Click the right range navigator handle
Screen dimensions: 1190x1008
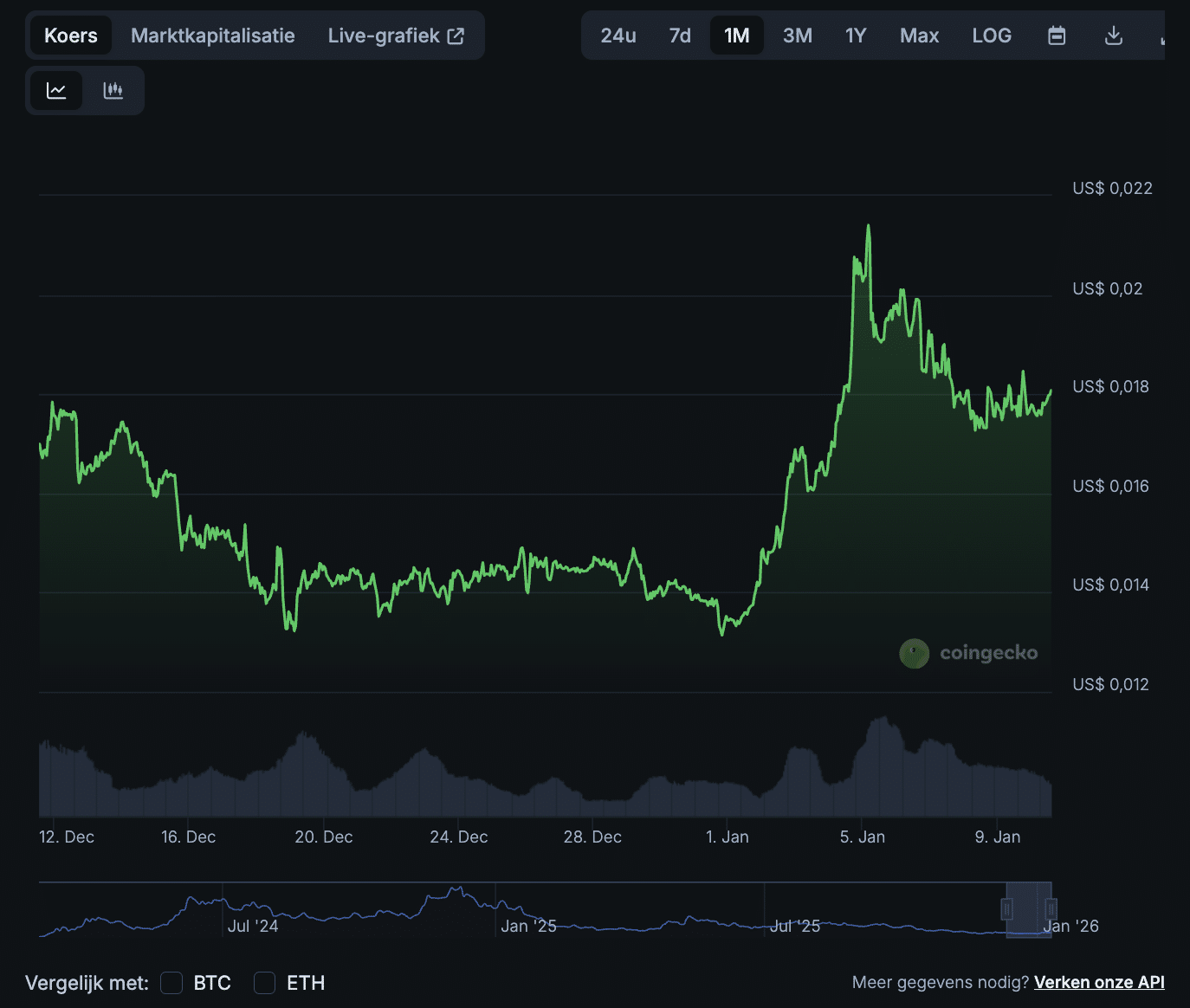(x=1051, y=909)
